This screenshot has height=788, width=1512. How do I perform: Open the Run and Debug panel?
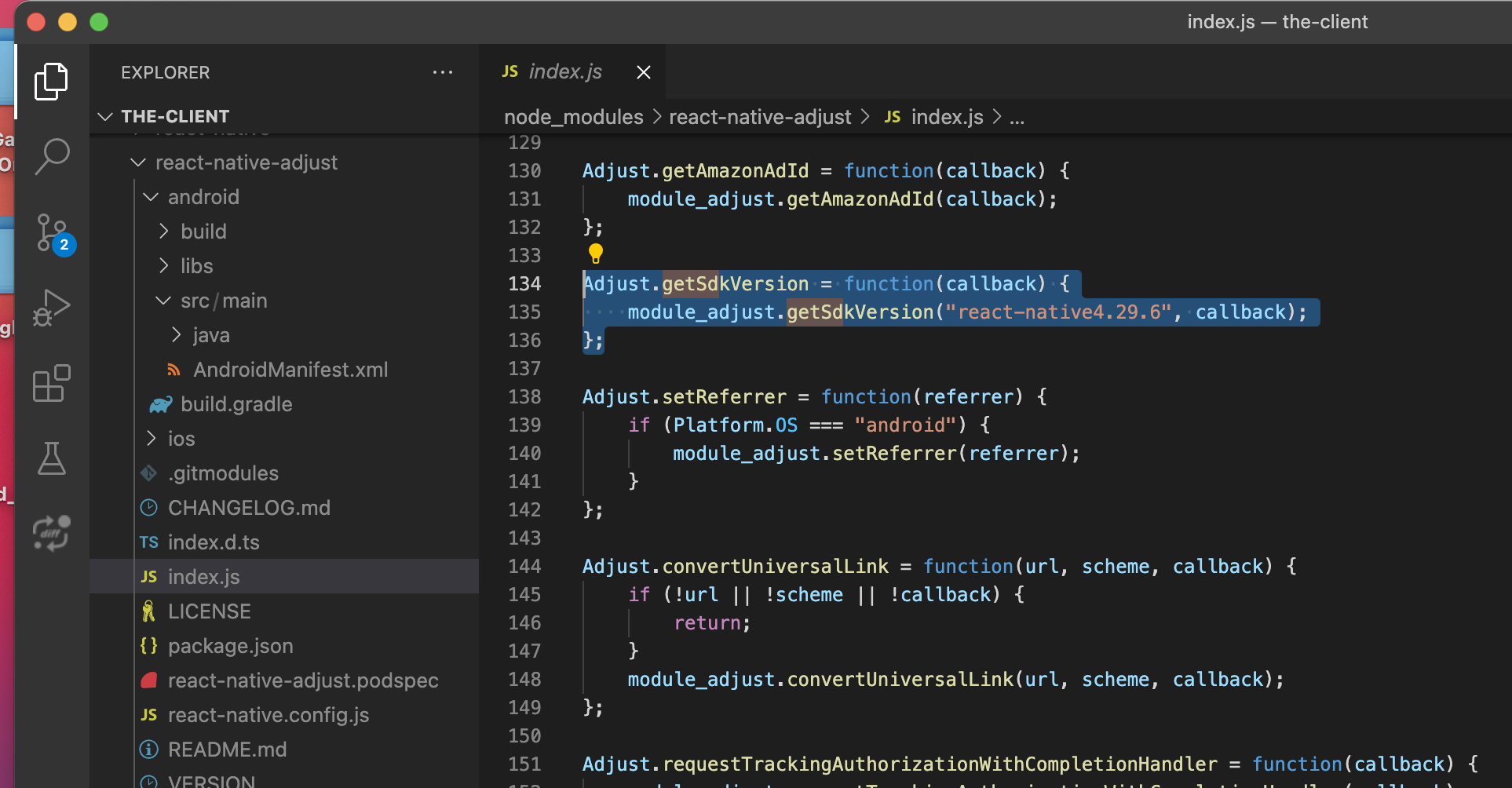tap(50, 307)
